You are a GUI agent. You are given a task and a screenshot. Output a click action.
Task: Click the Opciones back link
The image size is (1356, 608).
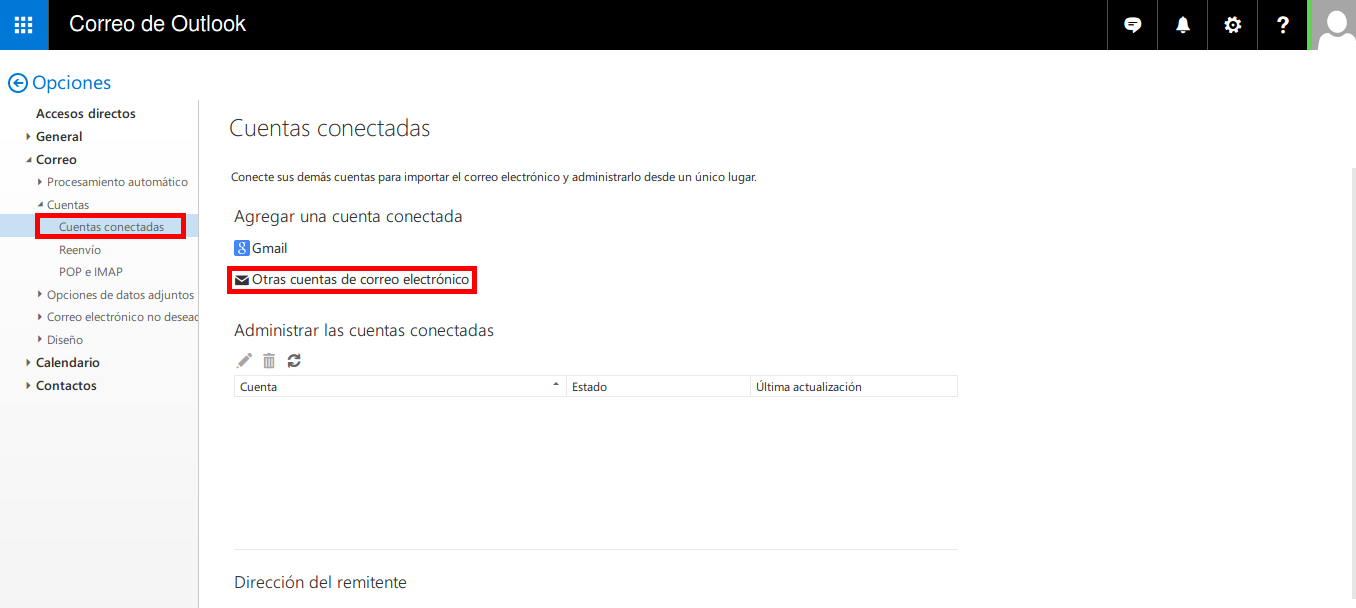coord(72,83)
